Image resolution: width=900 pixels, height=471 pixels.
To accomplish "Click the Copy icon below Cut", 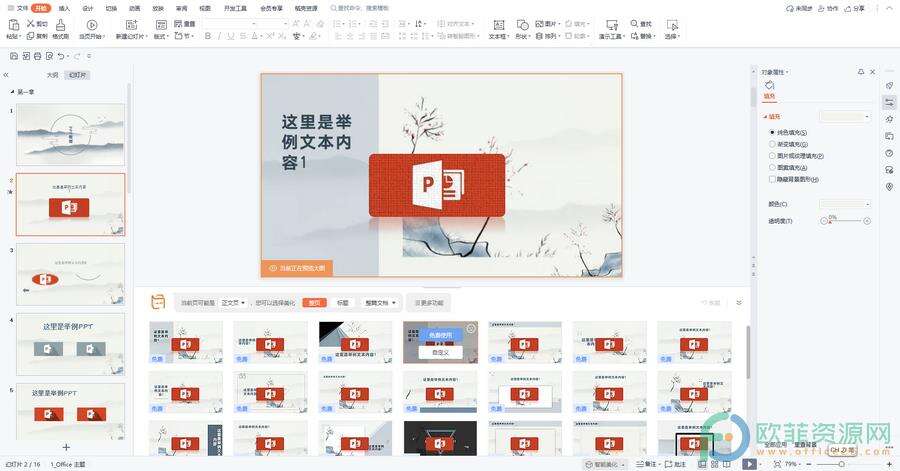I will click(x=30, y=36).
